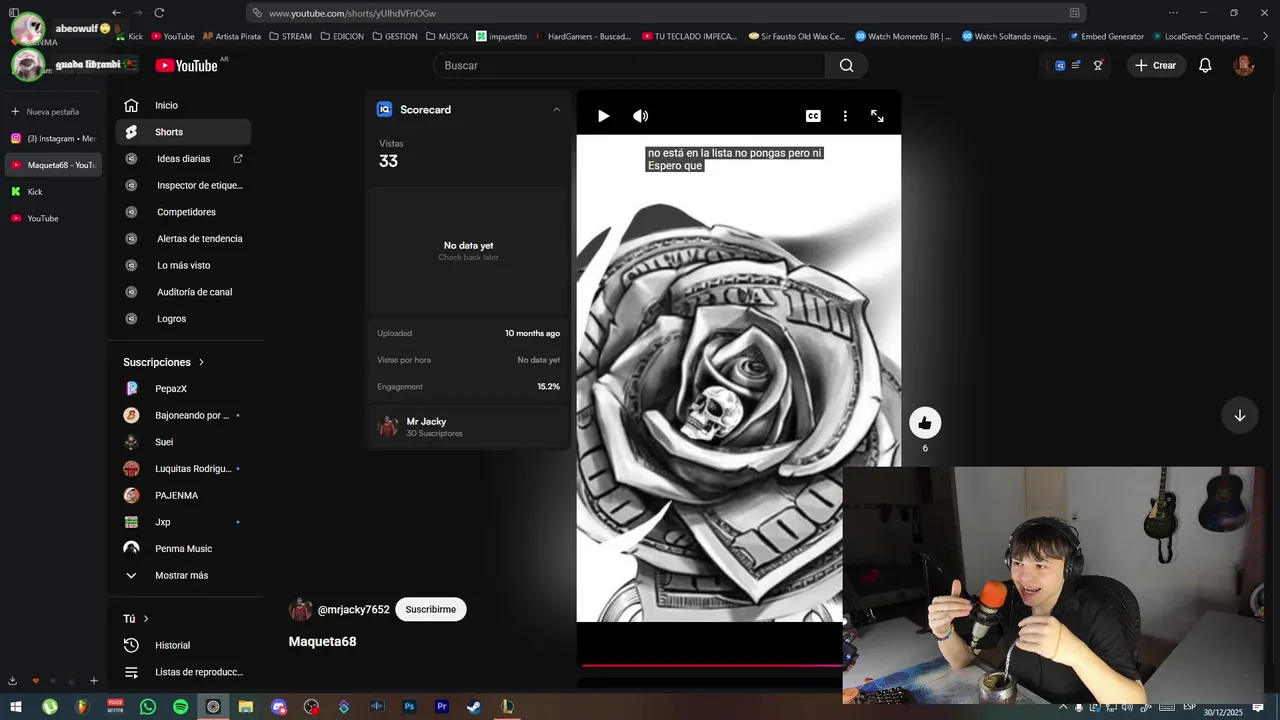This screenshot has height=720, width=1280.
Task: Open PAJENMA subscription channel
Action: pos(183,495)
